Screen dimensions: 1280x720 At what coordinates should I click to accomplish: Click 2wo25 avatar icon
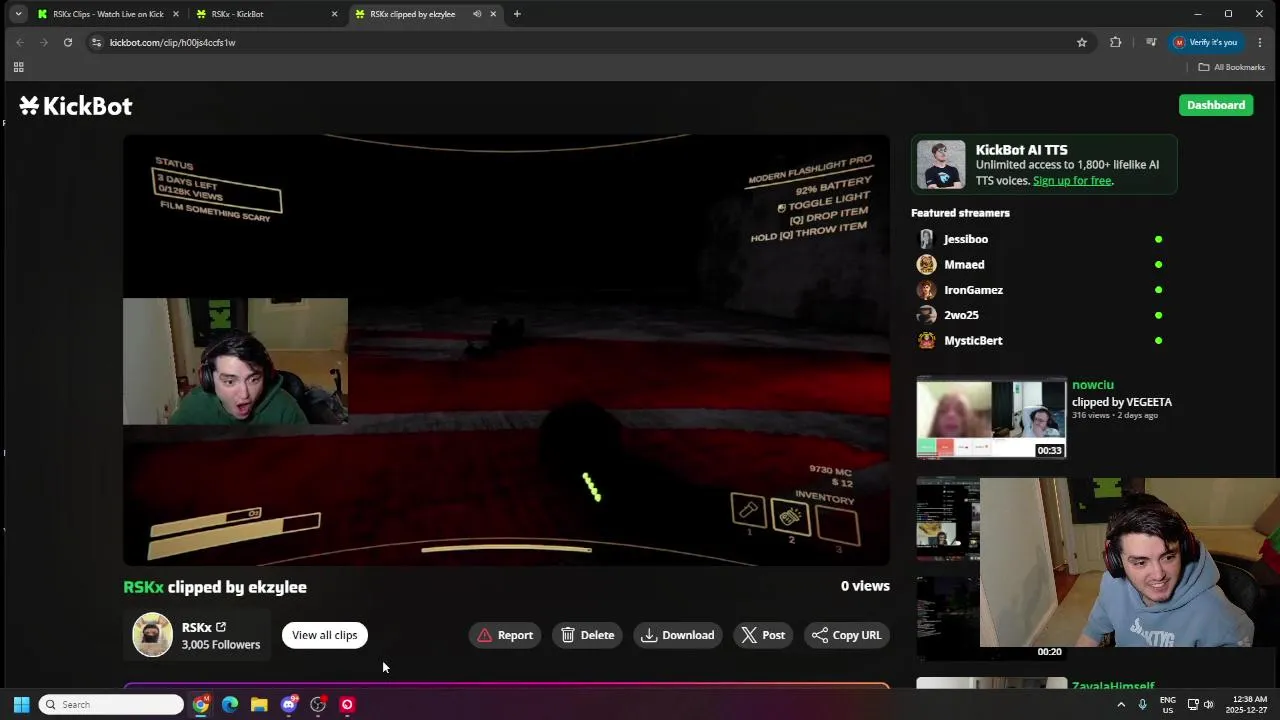(926, 315)
